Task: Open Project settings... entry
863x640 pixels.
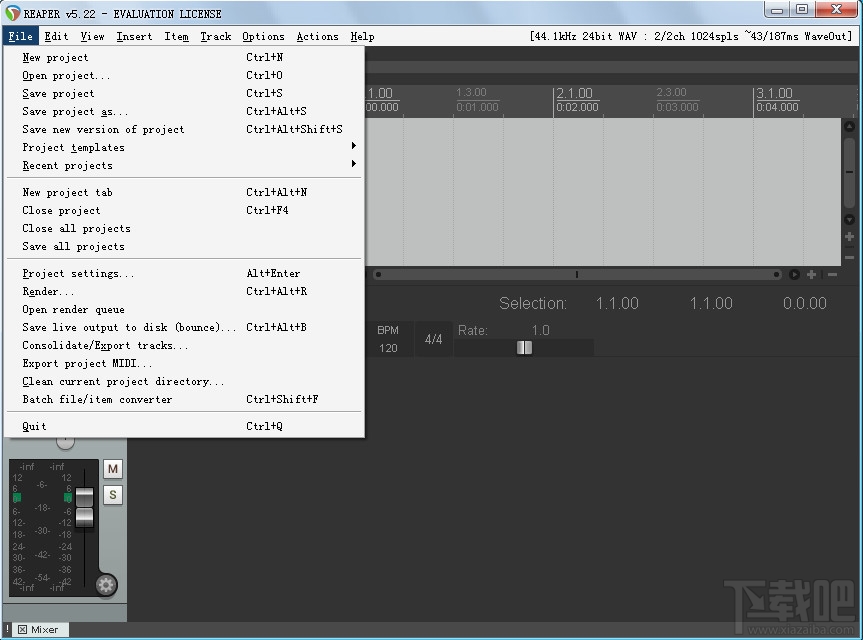Action: tap(184, 273)
